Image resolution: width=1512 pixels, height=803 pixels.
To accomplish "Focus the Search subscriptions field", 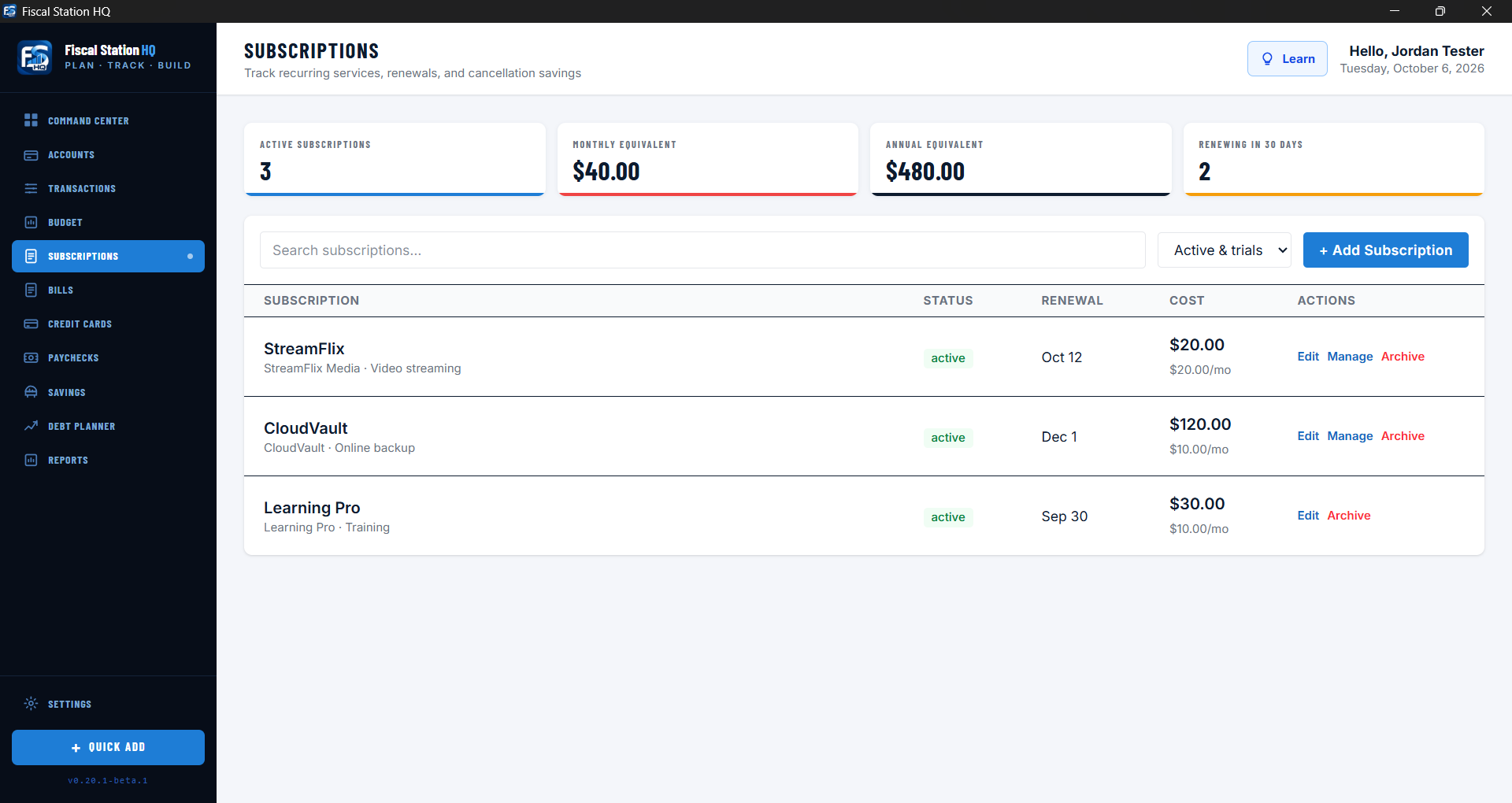I will [702, 250].
